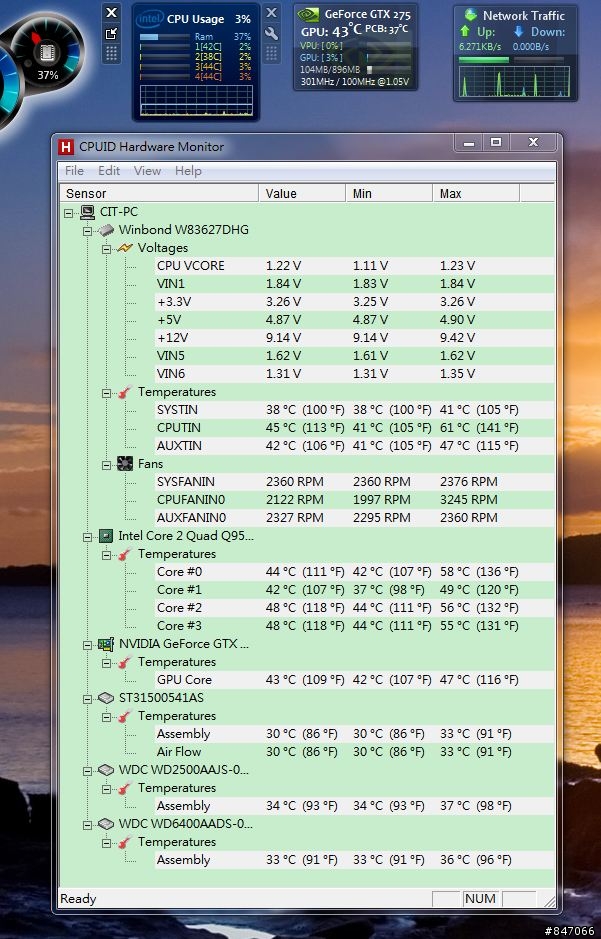The image size is (601, 939).
Task: Click the NVIDIA logo in GPU gadget
Action: [x=308, y=15]
